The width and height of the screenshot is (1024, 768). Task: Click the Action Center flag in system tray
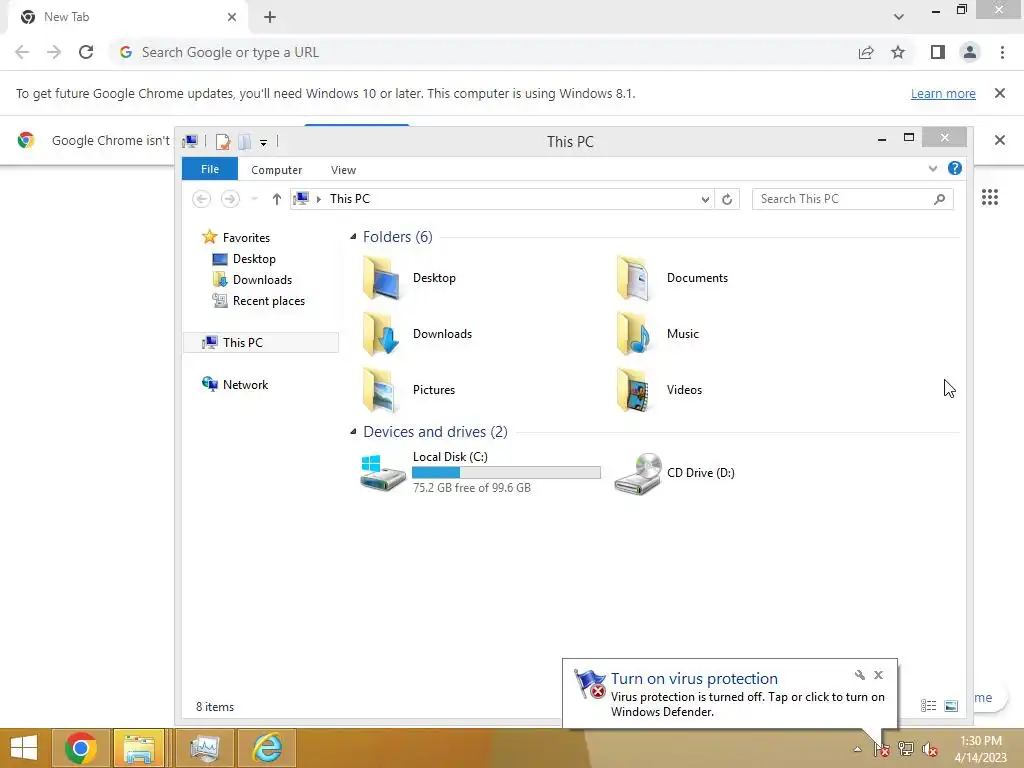882,748
